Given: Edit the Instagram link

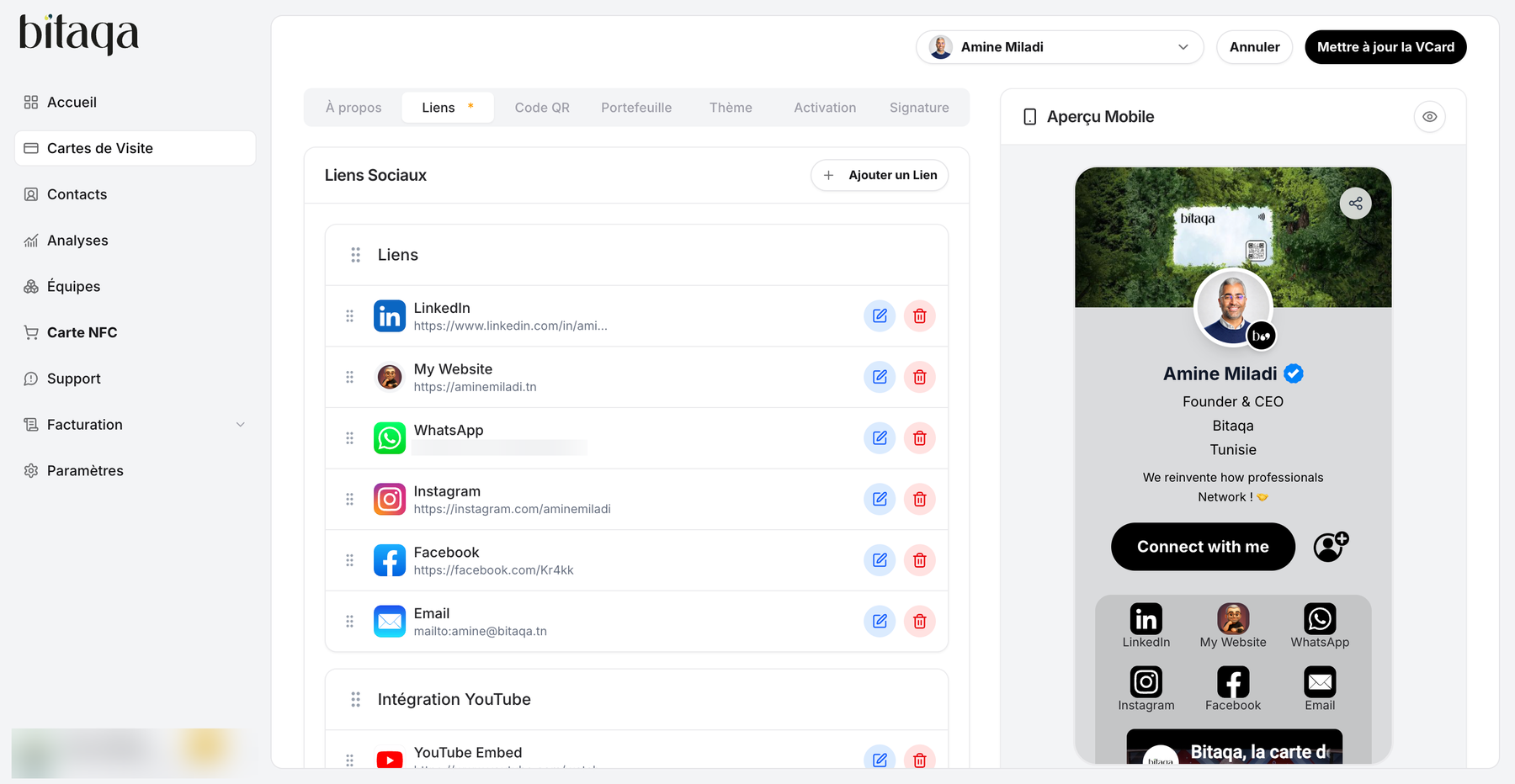Looking at the screenshot, I should pos(880,500).
